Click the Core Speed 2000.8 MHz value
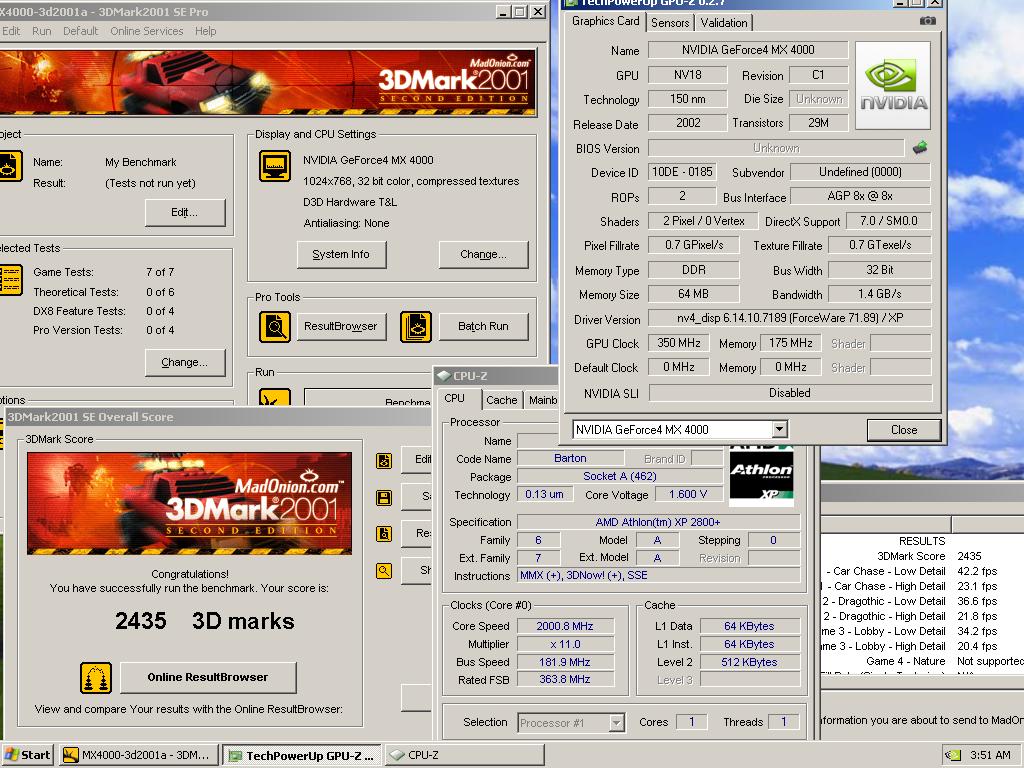Image resolution: width=1024 pixels, height=768 pixels. tap(565, 626)
